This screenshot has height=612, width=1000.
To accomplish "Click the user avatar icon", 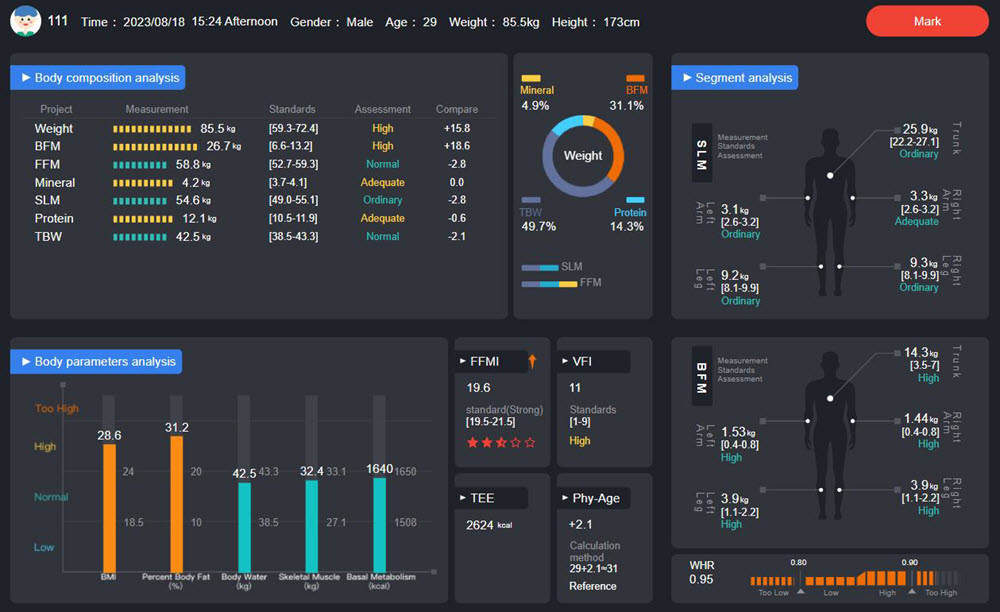I will (26, 21).
